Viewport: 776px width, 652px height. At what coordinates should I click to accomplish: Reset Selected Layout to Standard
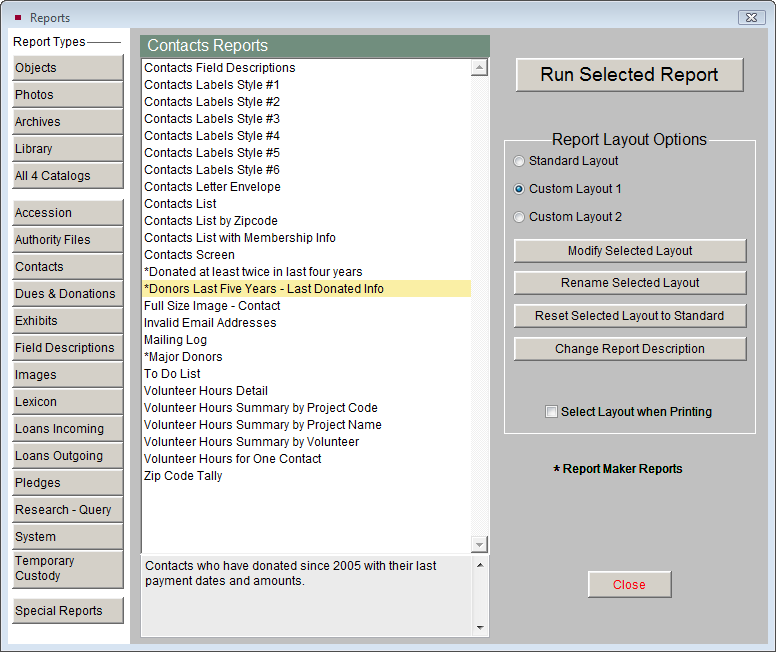point(630,316)
